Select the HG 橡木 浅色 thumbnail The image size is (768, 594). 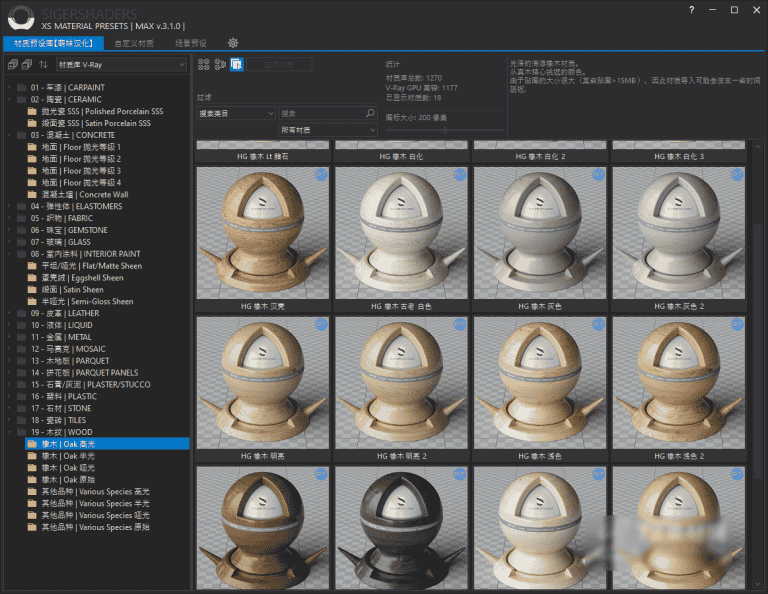click(540, 383)
